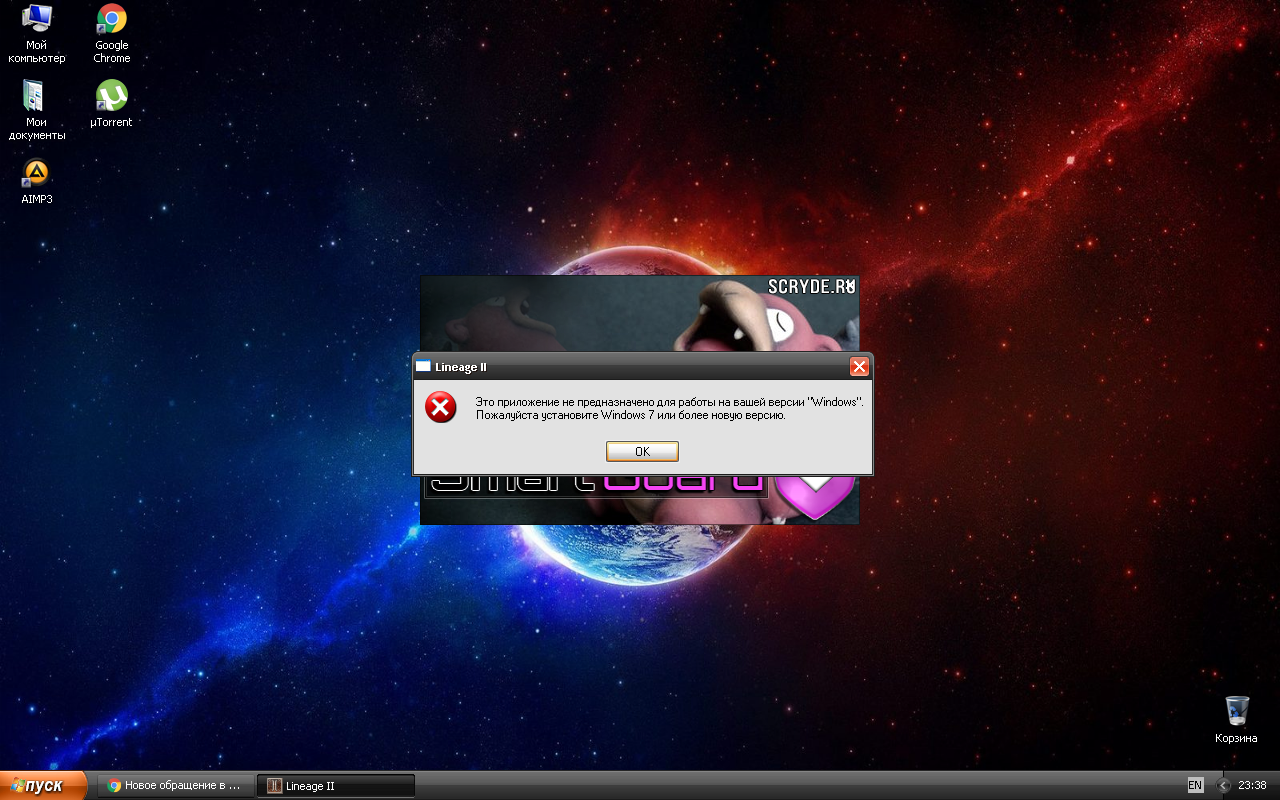Click the 23:38 taskbar clock

pos(1252,785)
